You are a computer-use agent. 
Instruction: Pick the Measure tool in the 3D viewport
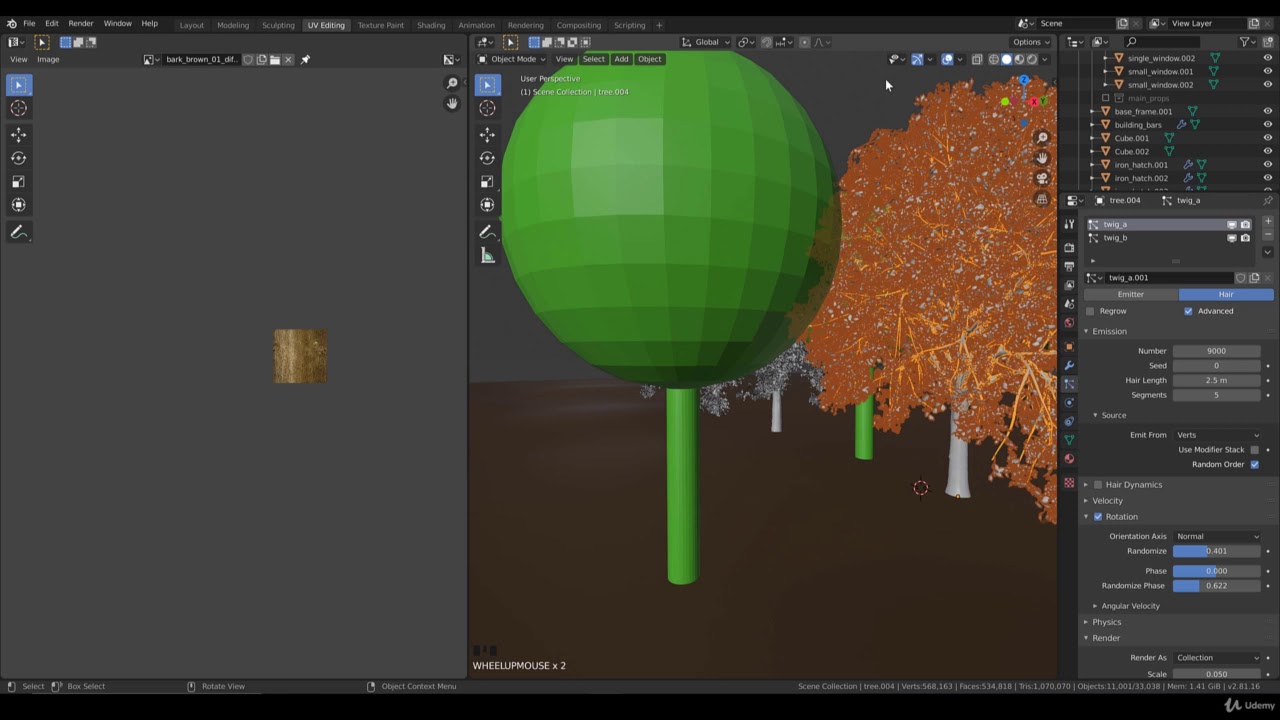(487, 256)
